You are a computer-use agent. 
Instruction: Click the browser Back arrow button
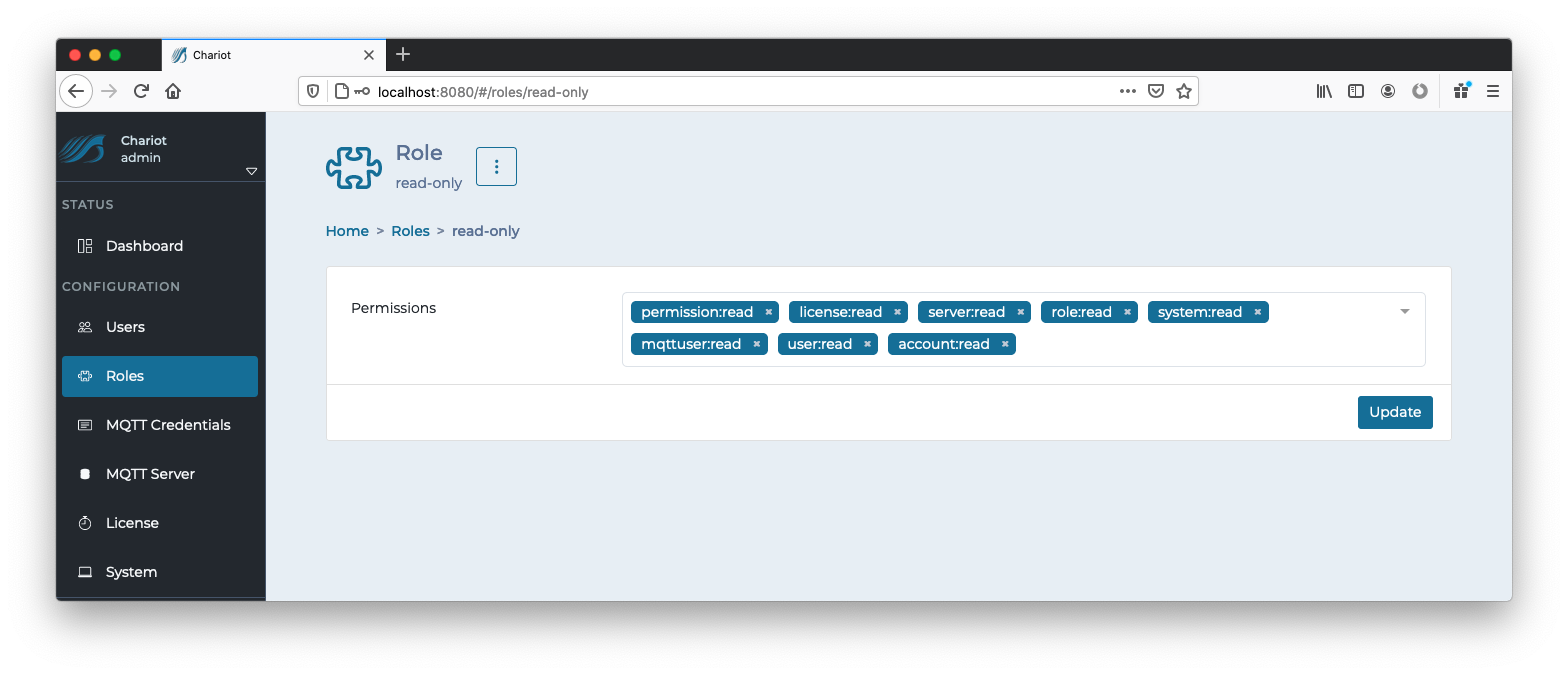76,91
